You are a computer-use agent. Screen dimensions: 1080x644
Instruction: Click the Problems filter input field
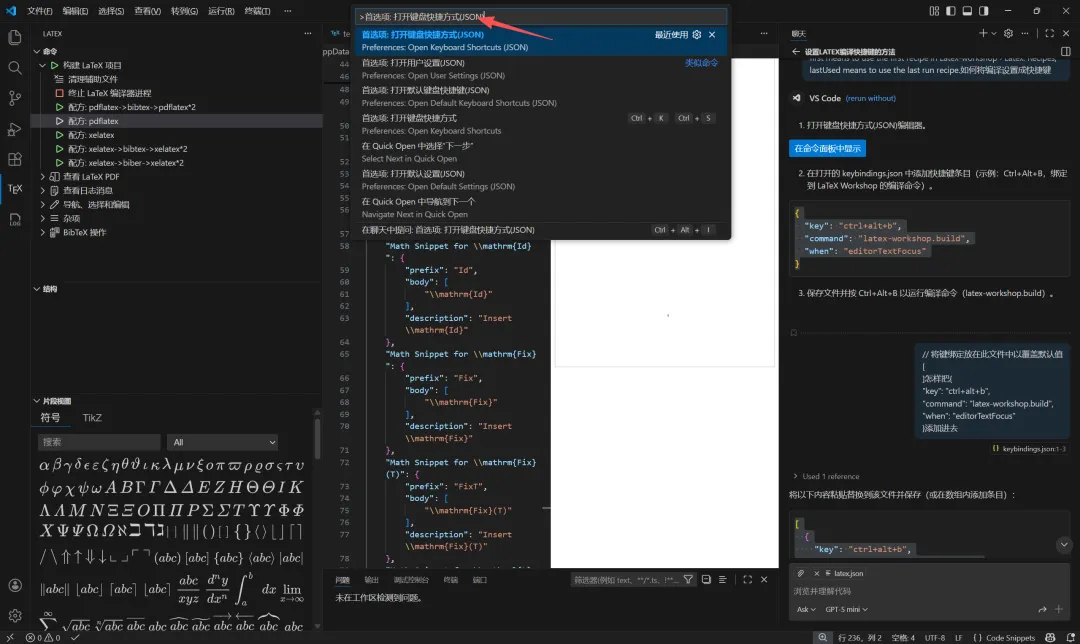625,580
